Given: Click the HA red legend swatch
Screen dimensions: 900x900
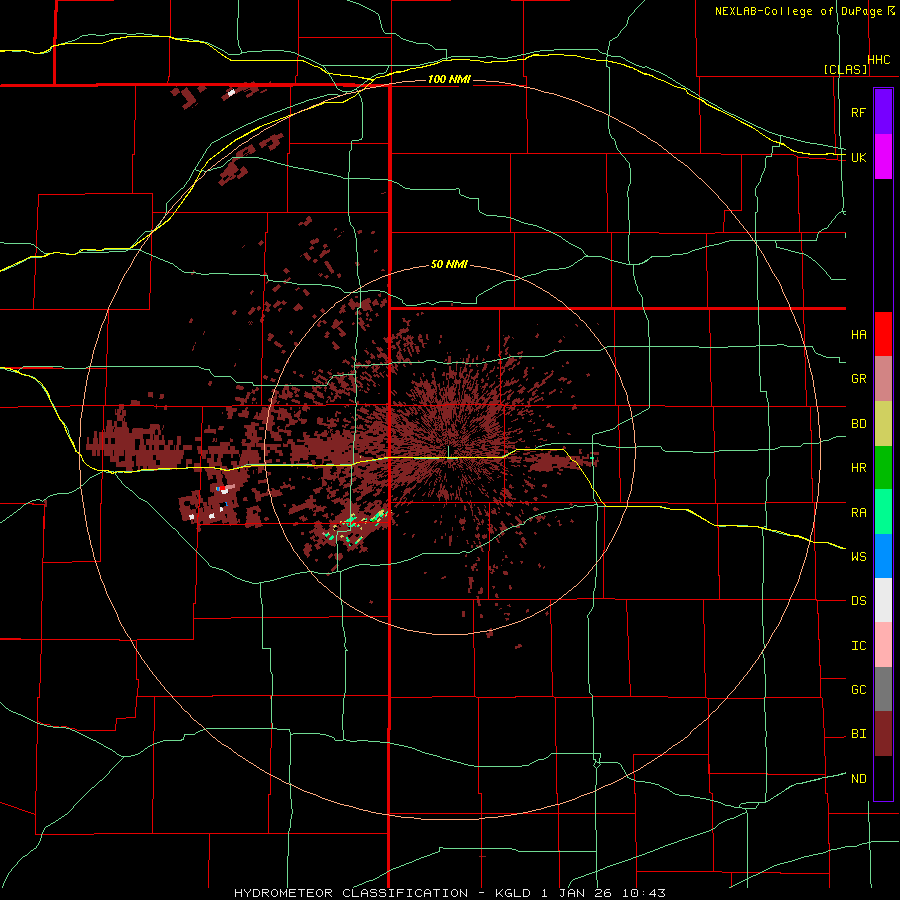Looking at the screenshot, I should pyautogui.click(x=883, y=334).
